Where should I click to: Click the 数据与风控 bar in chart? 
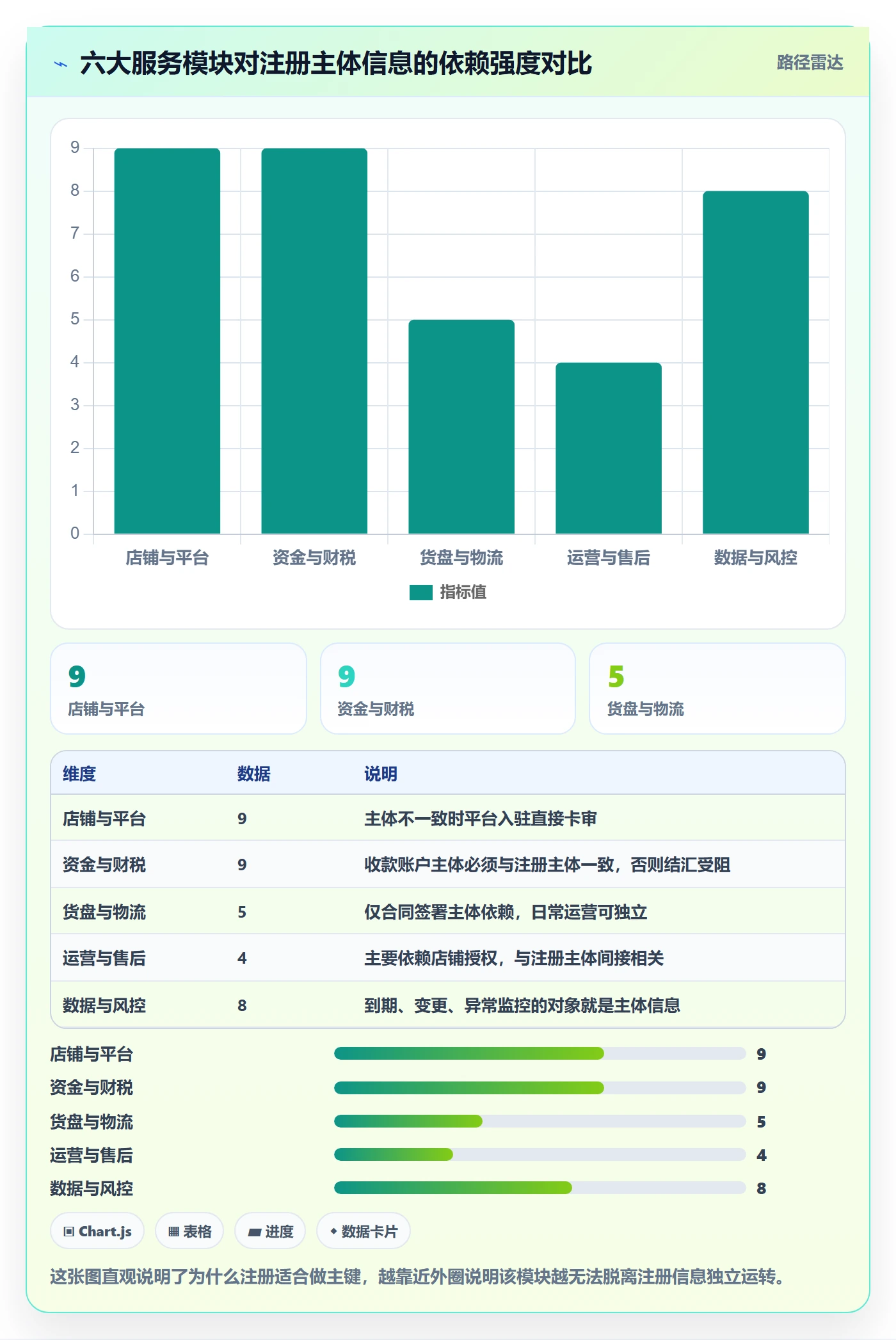[x=756, y=362]
